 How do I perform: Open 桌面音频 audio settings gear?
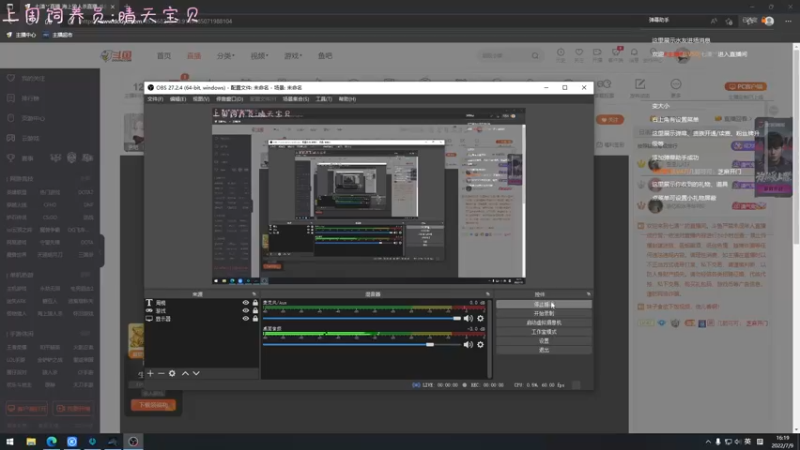pos(480,345)
